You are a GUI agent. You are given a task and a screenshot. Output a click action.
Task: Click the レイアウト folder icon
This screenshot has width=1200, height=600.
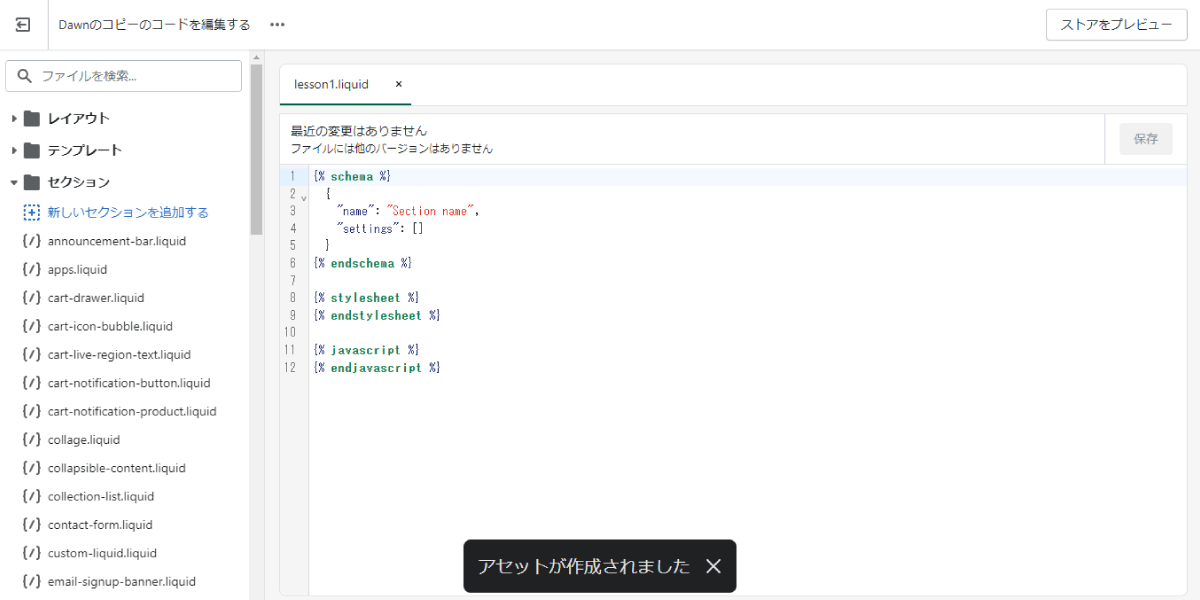pos(32,119)
